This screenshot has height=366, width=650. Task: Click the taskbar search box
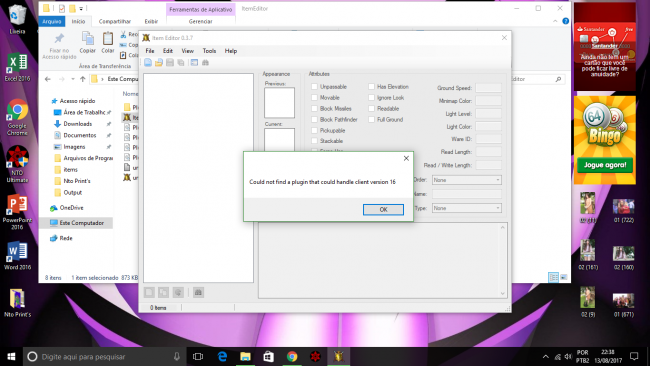tap(104, 356)
